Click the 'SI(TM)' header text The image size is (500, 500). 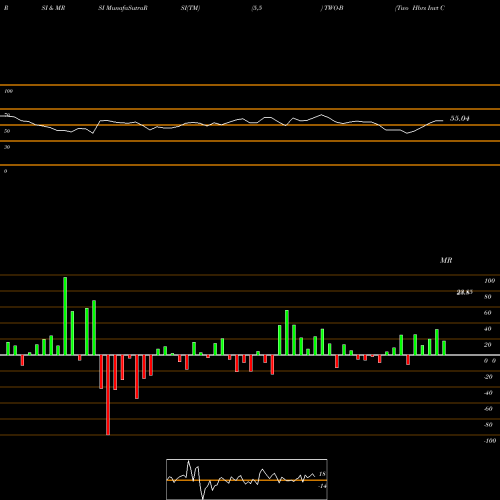click(x=190, y=8)
